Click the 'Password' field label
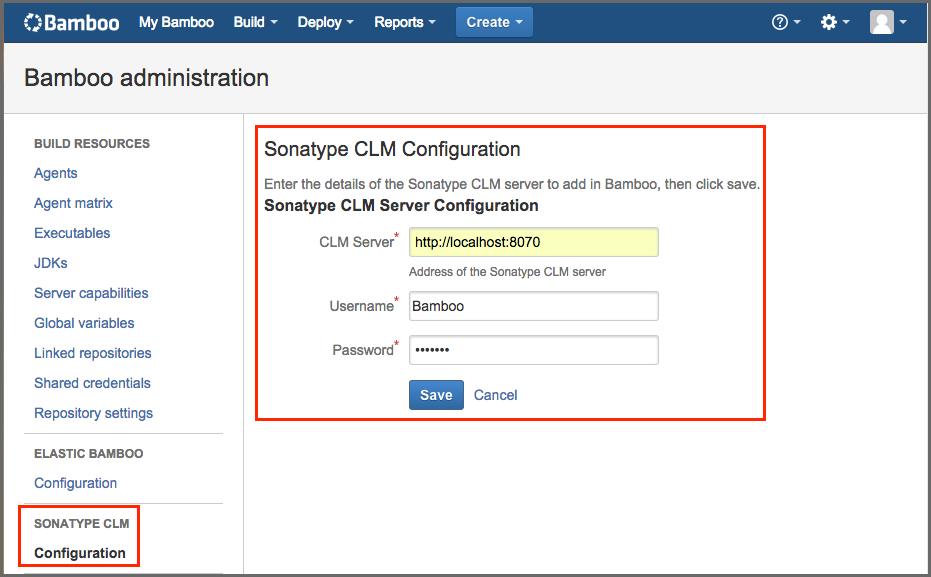 (x=363, y=350)
